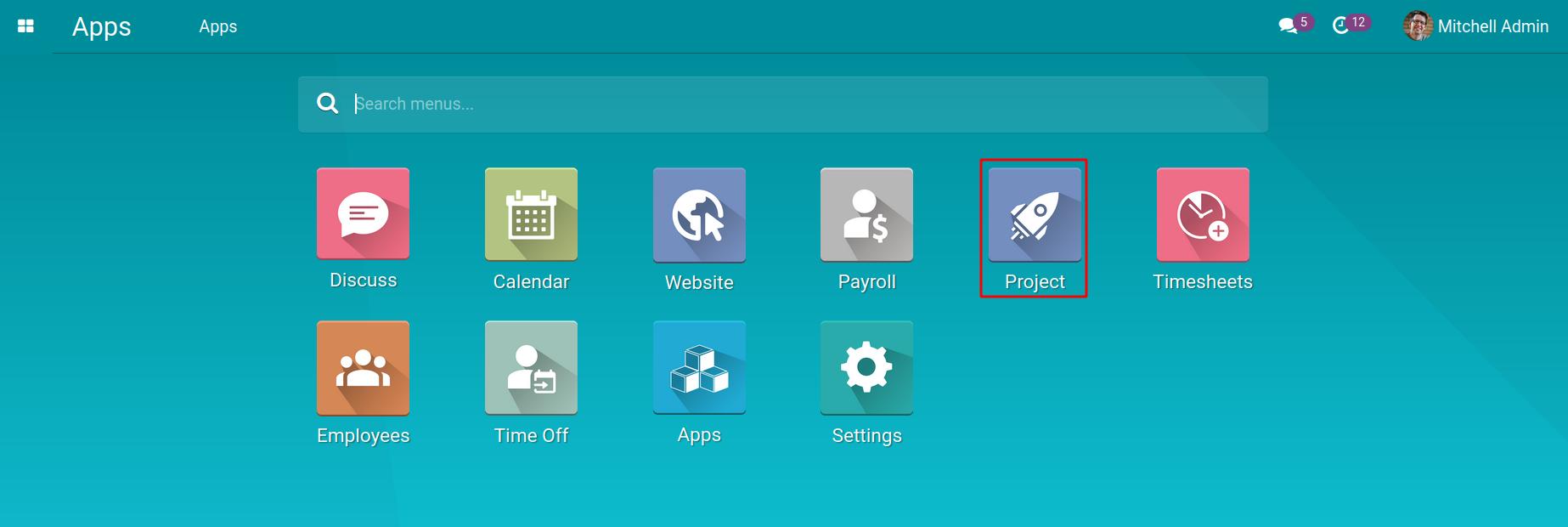Click the magnifying glass search icon

327,104
